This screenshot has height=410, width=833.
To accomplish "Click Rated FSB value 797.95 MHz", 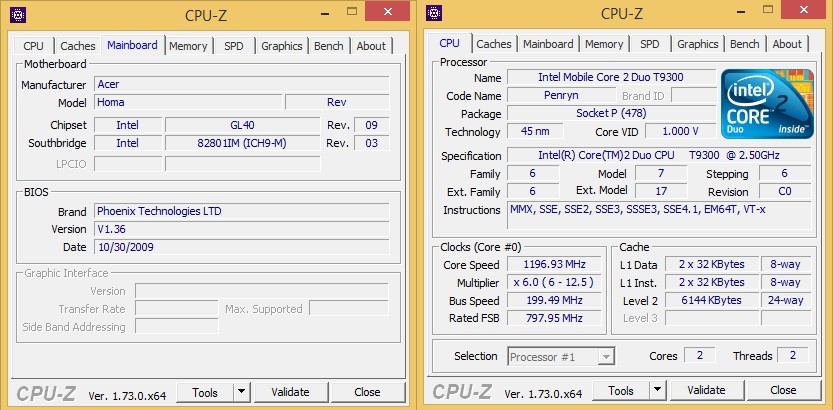I will [554, 318].
